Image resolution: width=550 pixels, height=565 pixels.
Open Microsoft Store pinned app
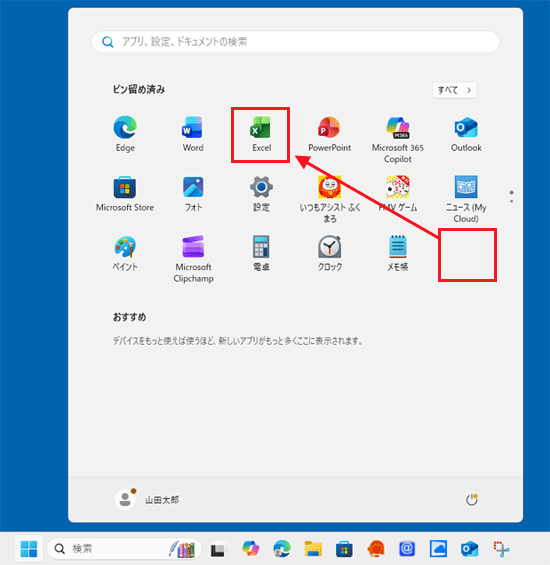click(125, 193)
